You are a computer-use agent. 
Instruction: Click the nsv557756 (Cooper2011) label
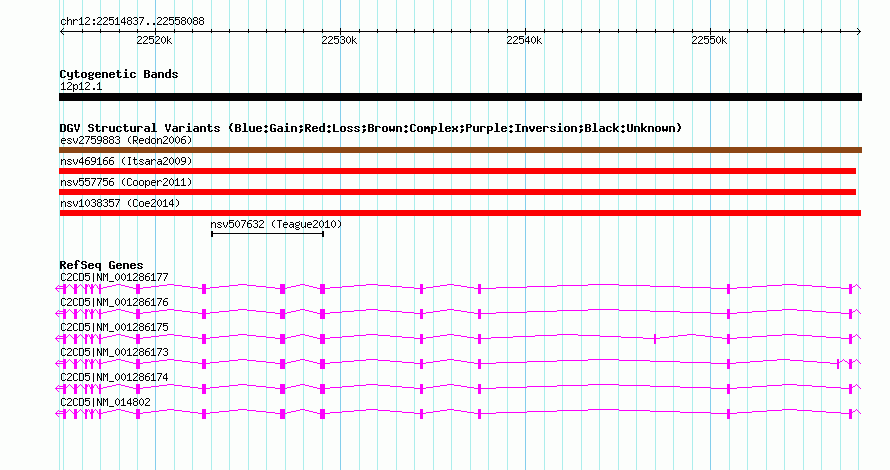point(126,182)
